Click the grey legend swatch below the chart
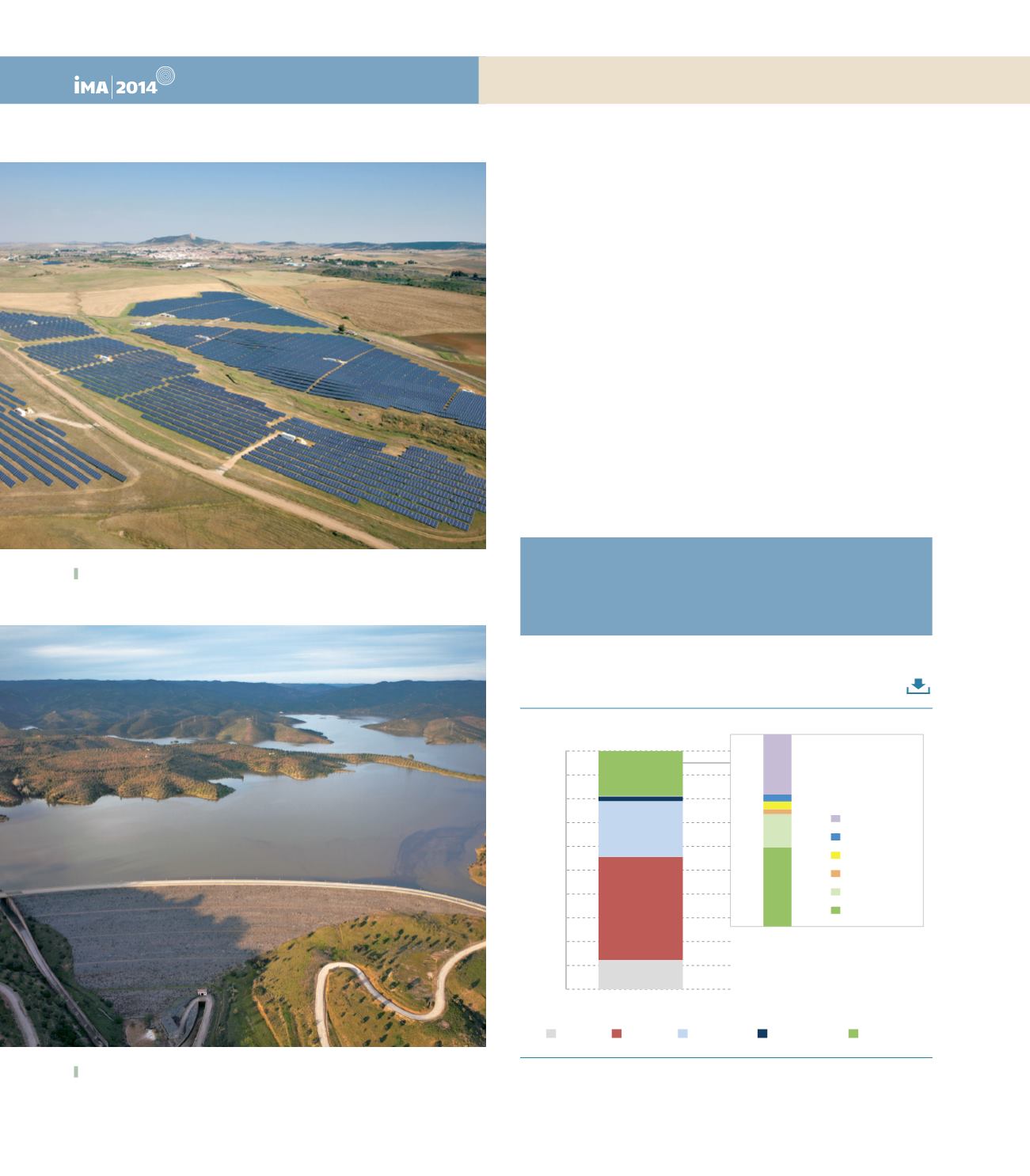Screen dimensions: 1030x1176 point(551,1034)
